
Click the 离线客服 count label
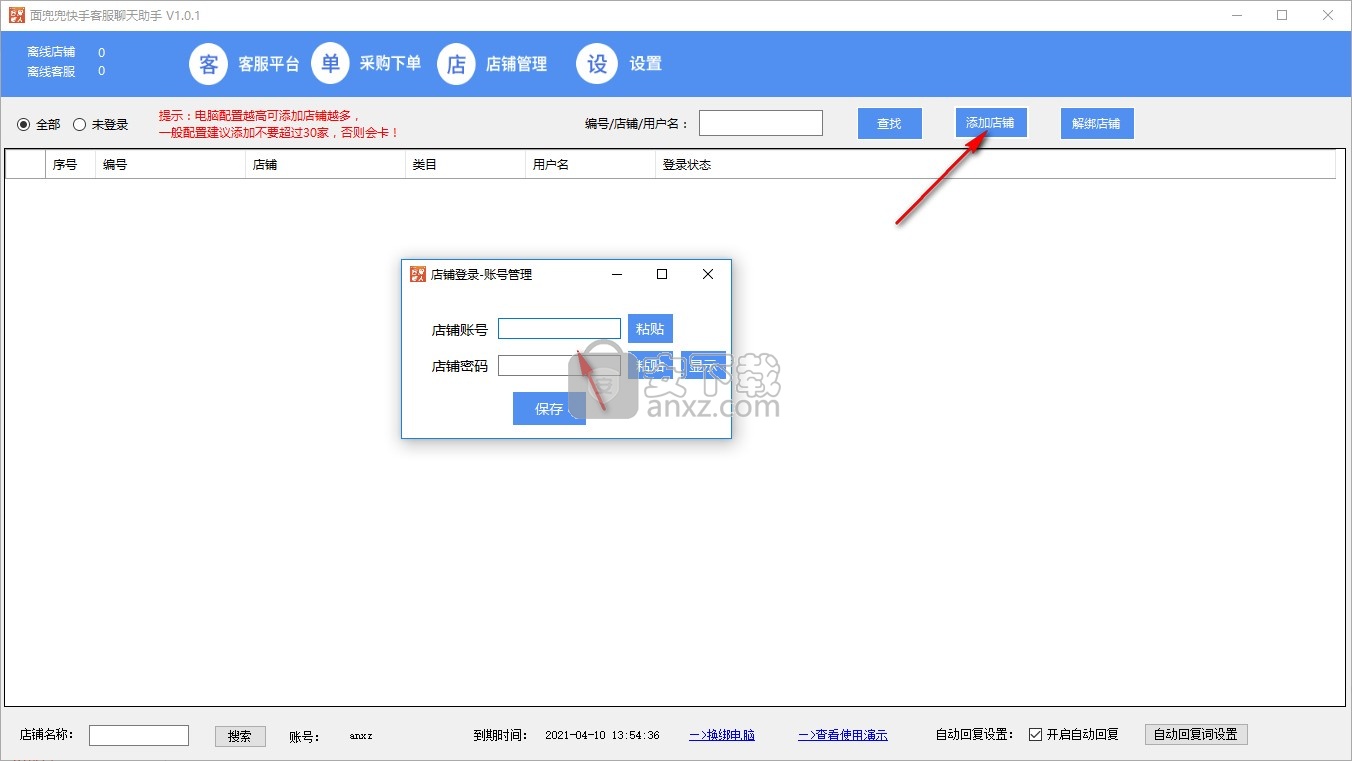[x=51, y=71]
